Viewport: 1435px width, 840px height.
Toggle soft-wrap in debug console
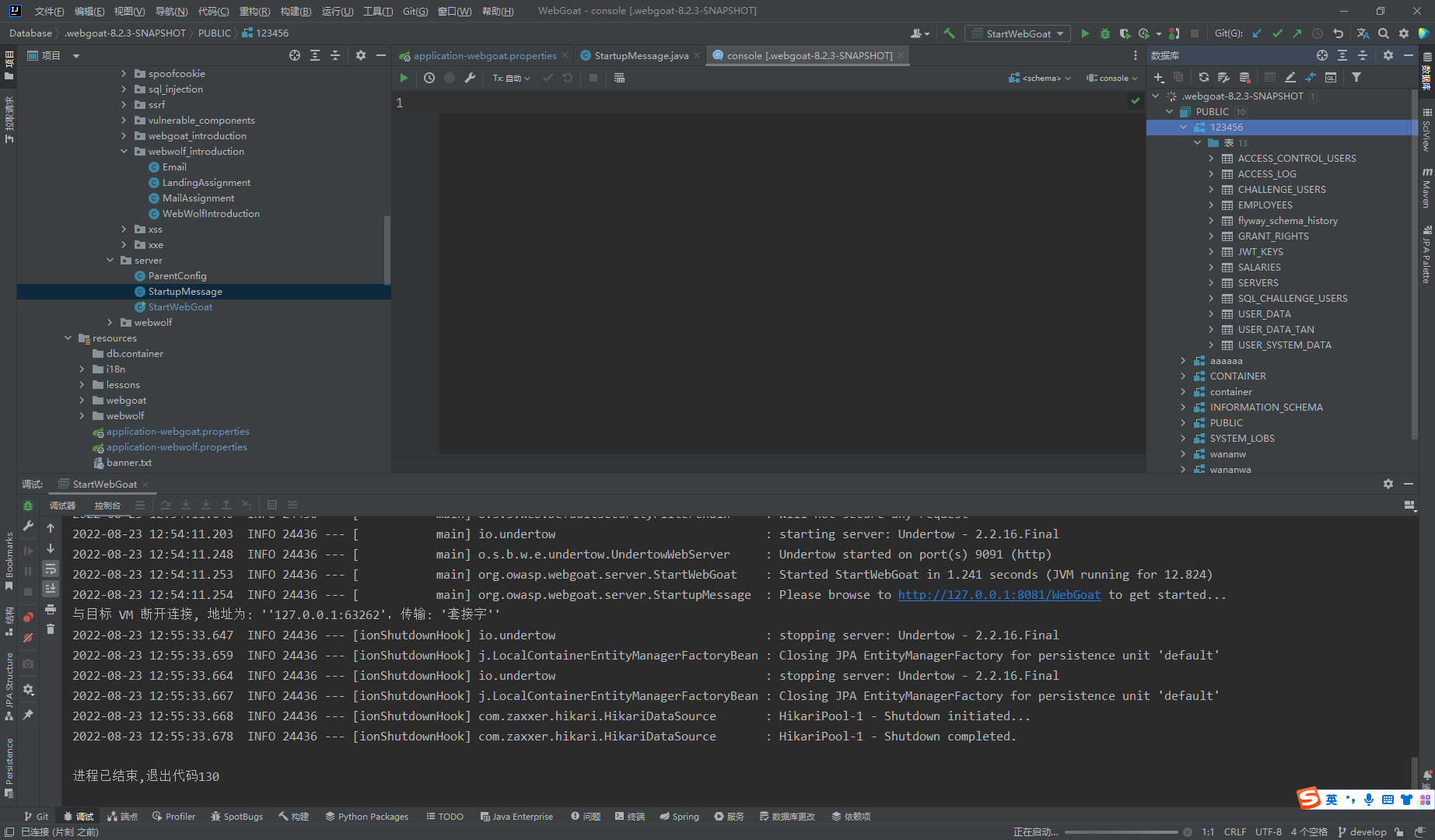click(51, 569)
